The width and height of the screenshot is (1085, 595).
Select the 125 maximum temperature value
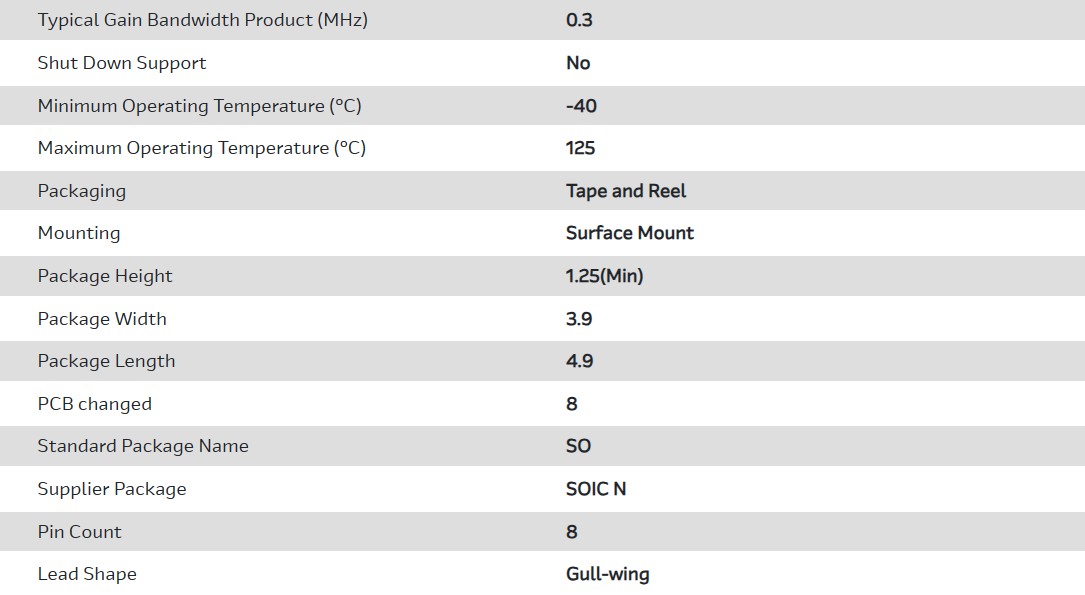pos(580,148)
